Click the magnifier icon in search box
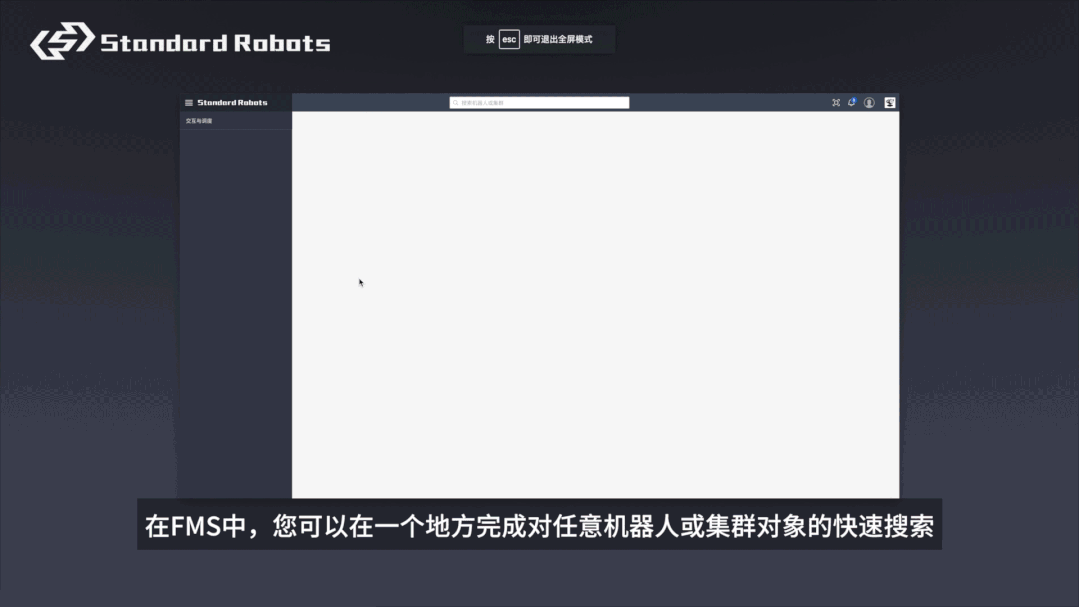The image size is (1079, 607). (456, 103)
